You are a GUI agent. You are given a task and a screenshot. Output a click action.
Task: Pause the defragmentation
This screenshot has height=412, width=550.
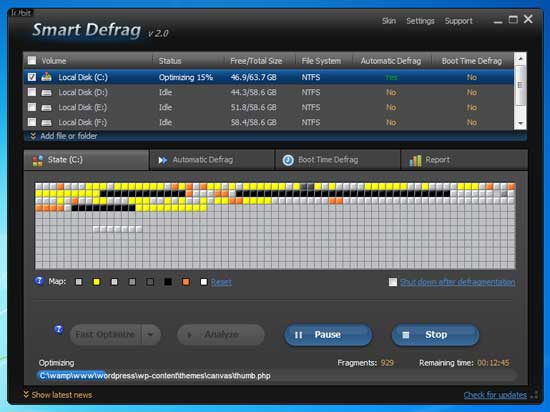328,335
